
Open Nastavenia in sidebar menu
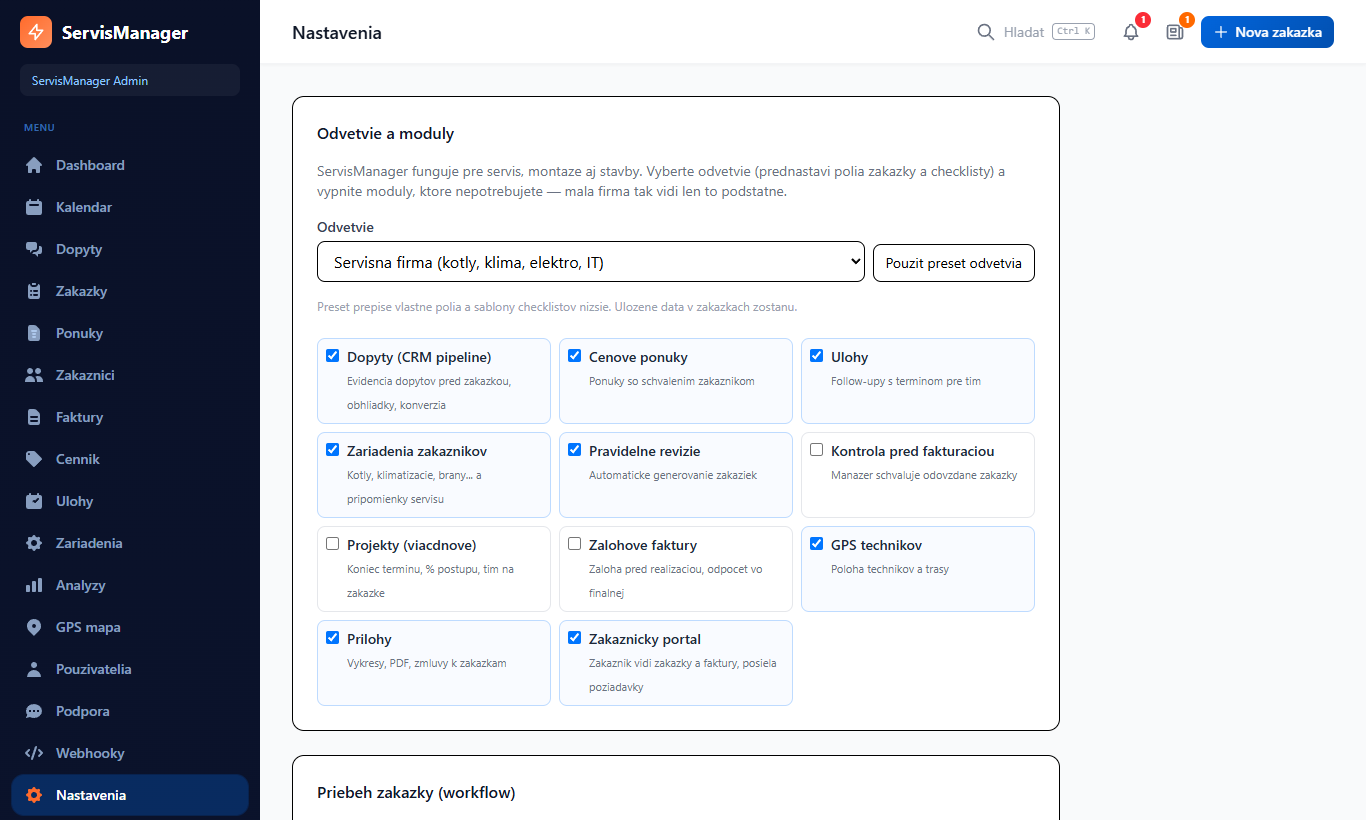coord(130,795)
